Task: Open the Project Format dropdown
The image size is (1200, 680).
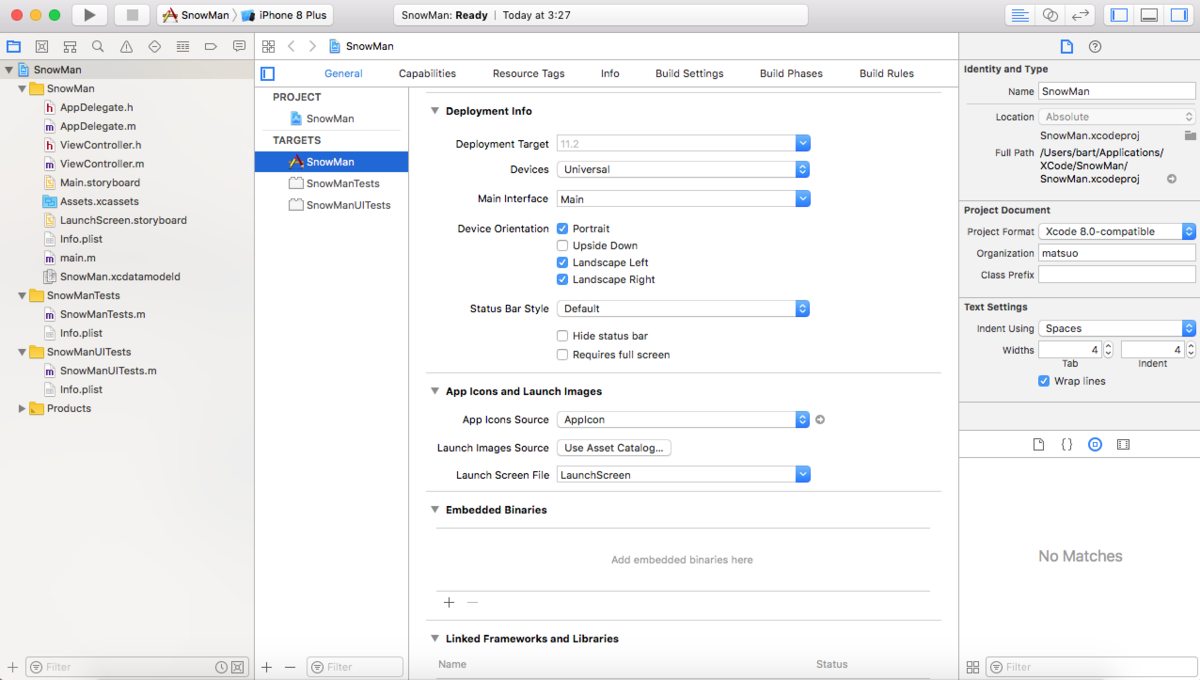Action: tap(1117, 231)
